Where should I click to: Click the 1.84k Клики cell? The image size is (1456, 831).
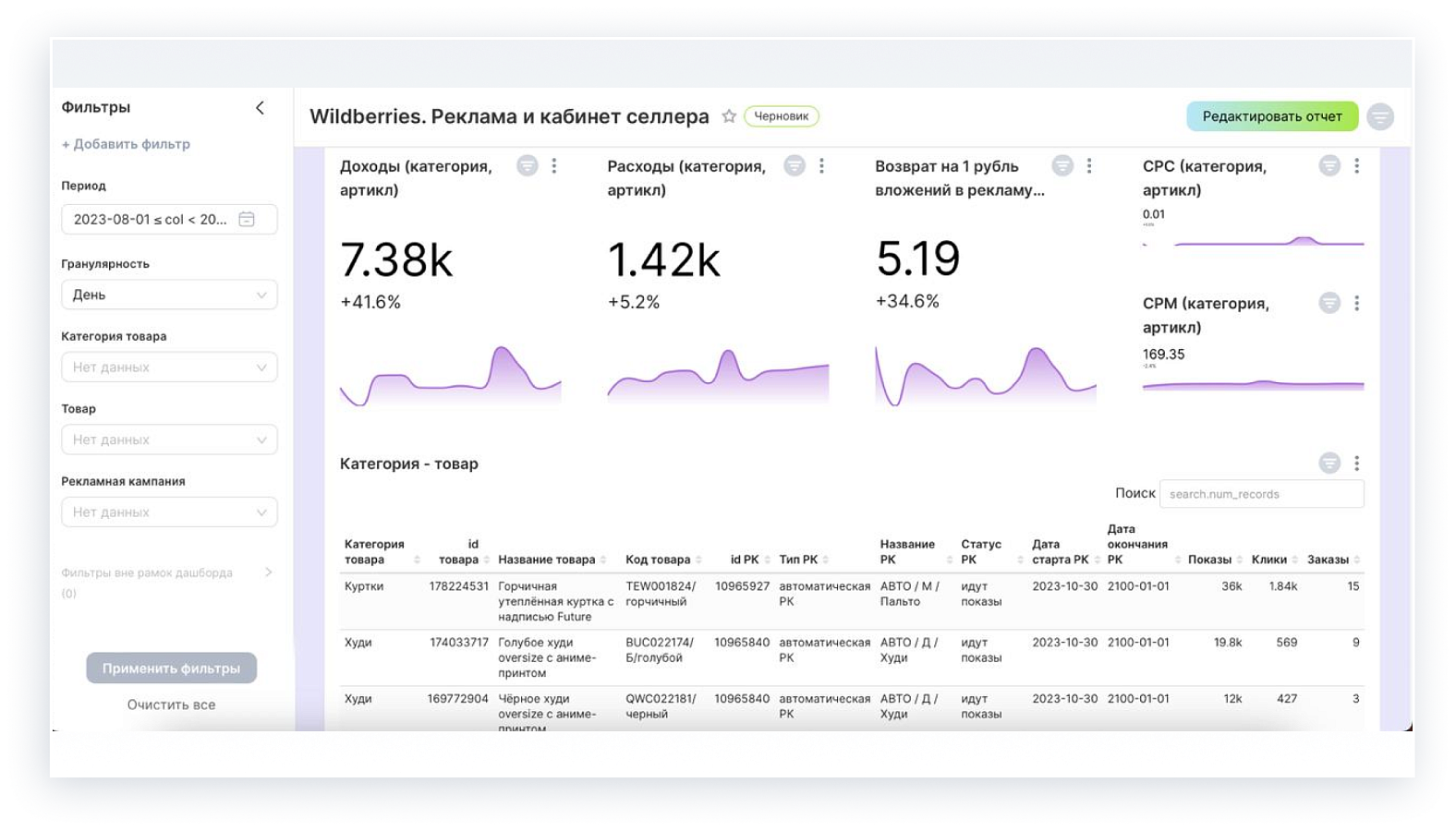[1283, 586]
